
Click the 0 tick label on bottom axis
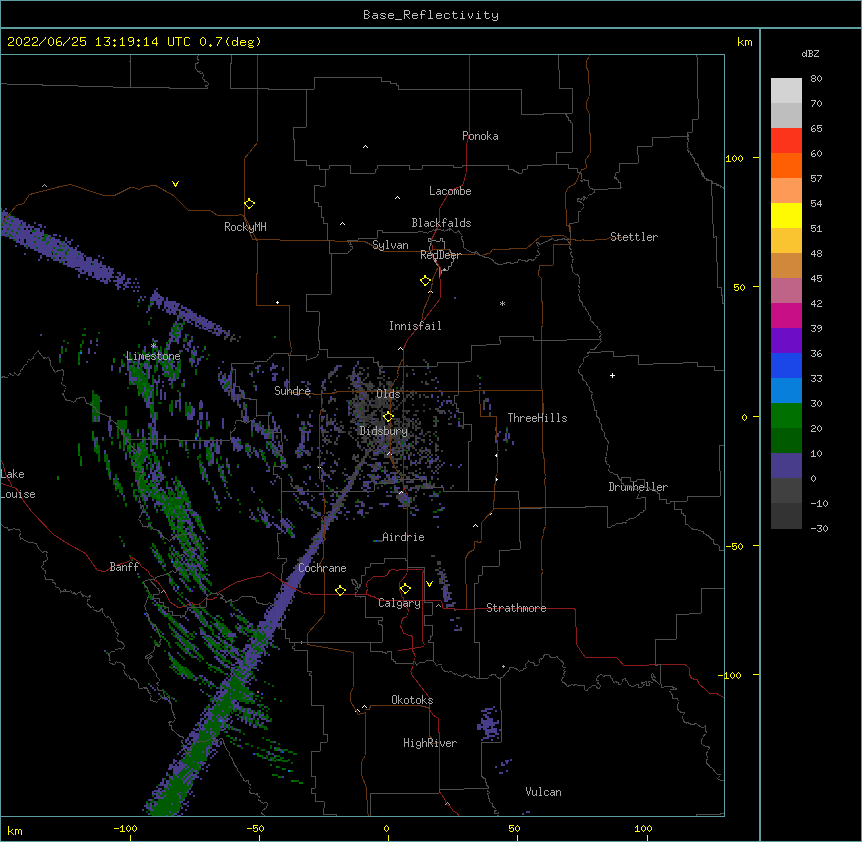386,829
